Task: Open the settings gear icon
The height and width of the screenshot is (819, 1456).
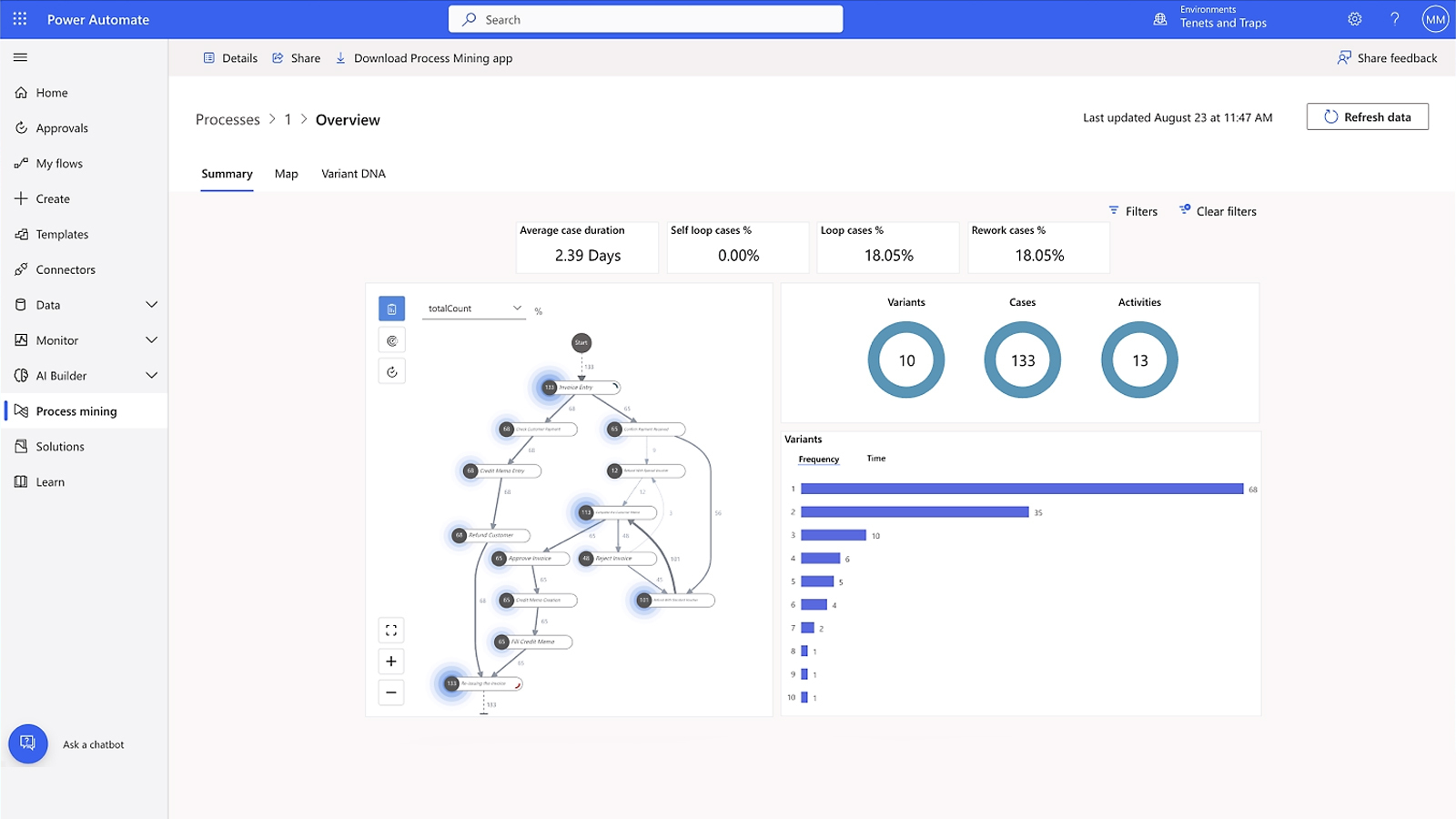Action: 1354,19
